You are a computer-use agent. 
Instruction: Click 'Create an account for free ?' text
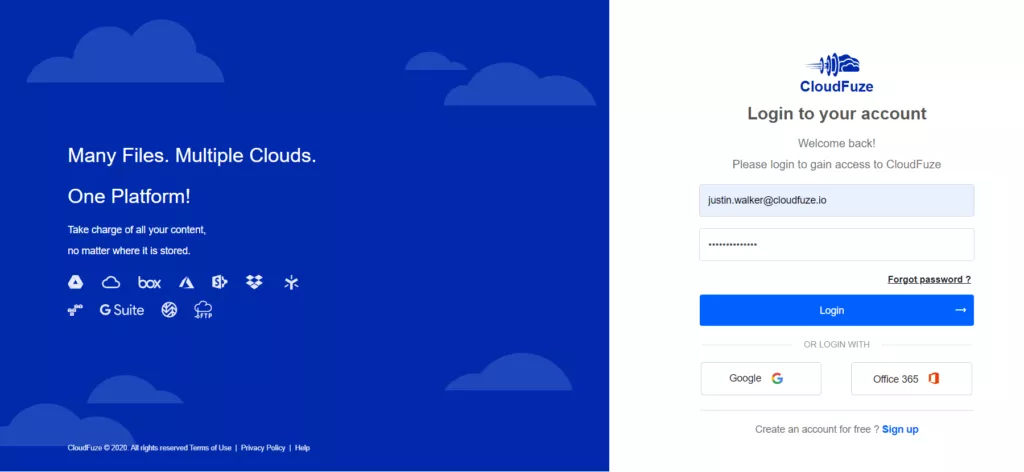coord(817,429)
